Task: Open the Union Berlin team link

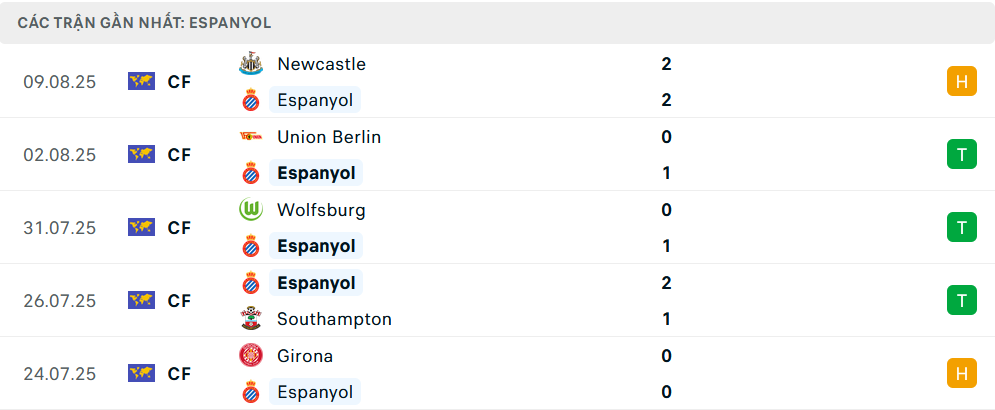Action: point(329,137)
